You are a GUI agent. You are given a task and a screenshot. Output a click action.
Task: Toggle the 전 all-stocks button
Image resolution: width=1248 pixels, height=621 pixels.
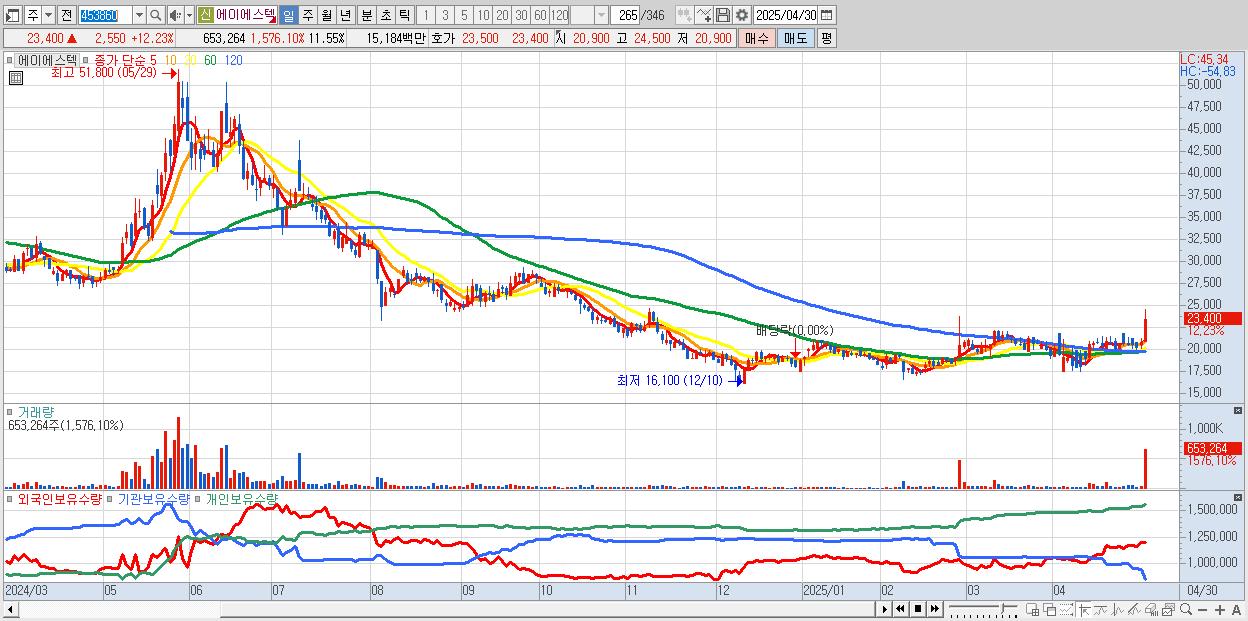tap(67, 15)
